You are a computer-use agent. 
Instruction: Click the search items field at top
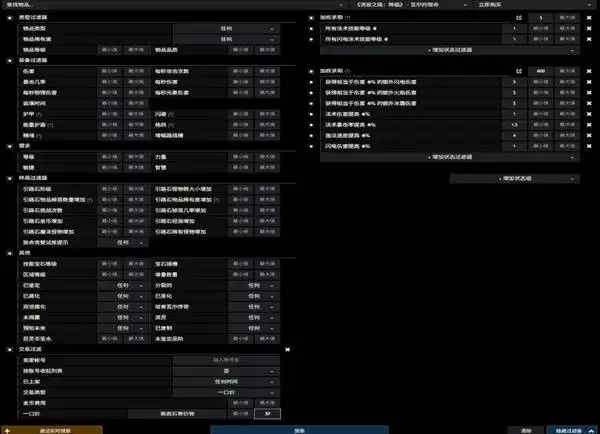(174, 5)
